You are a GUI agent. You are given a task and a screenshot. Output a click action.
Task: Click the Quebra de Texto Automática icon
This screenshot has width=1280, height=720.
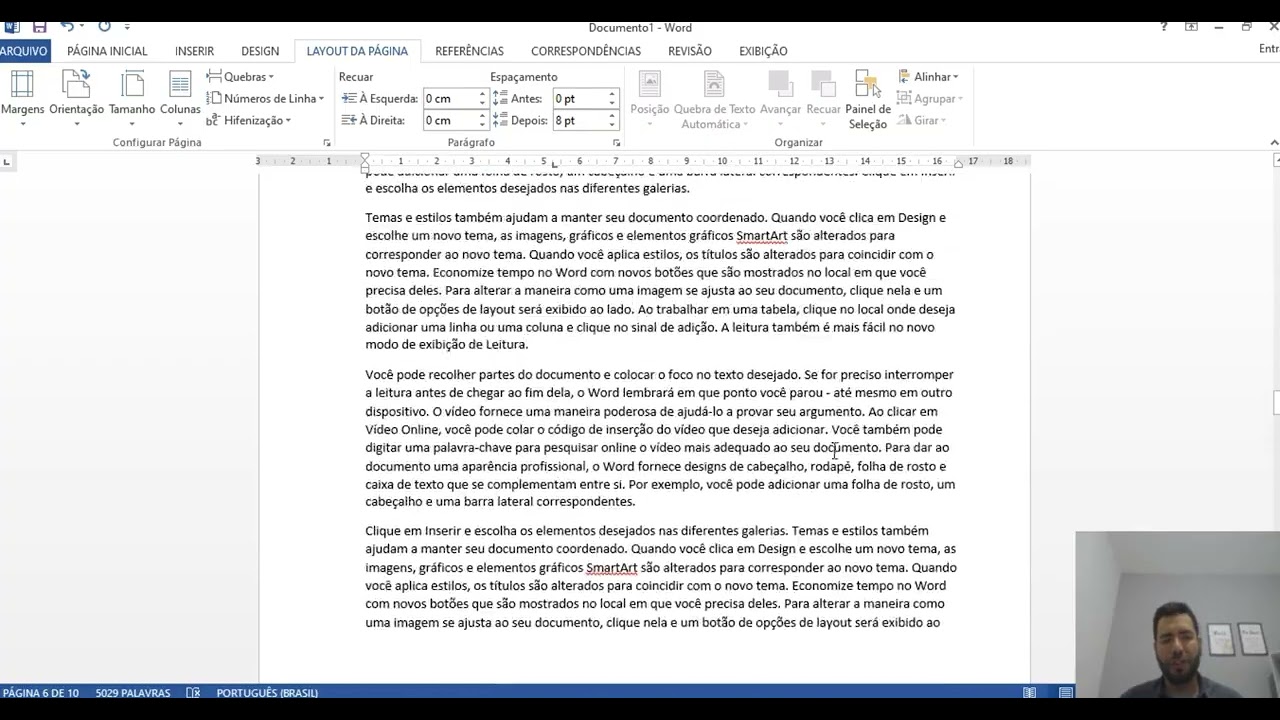[x=714, y=84]
